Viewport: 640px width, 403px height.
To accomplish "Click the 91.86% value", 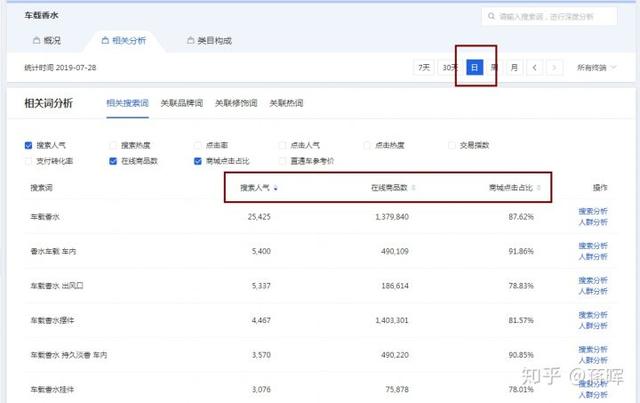I will point(521,252).
